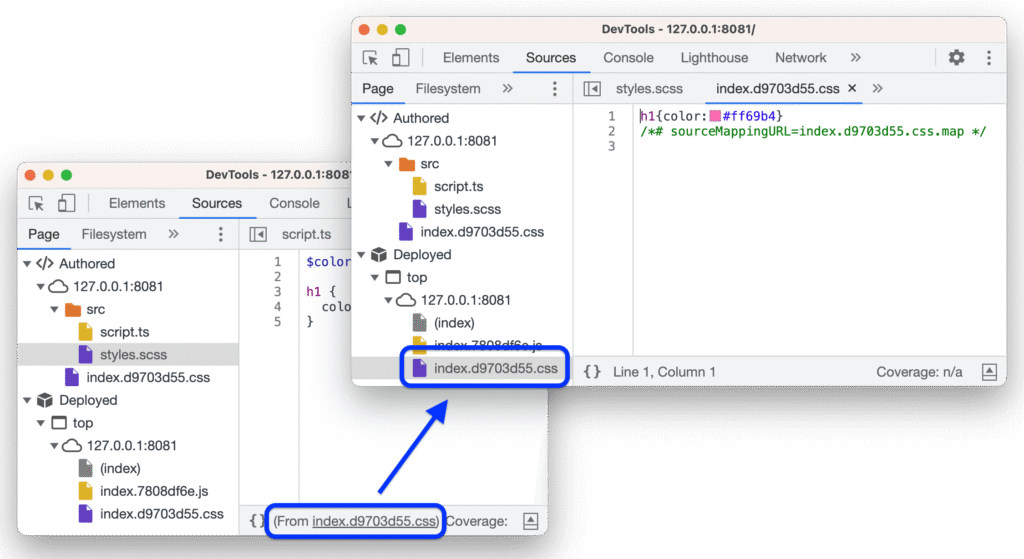Collapse Deployed section in front window
Viewport: 1024px width, 559px height.
coord(361,255)
